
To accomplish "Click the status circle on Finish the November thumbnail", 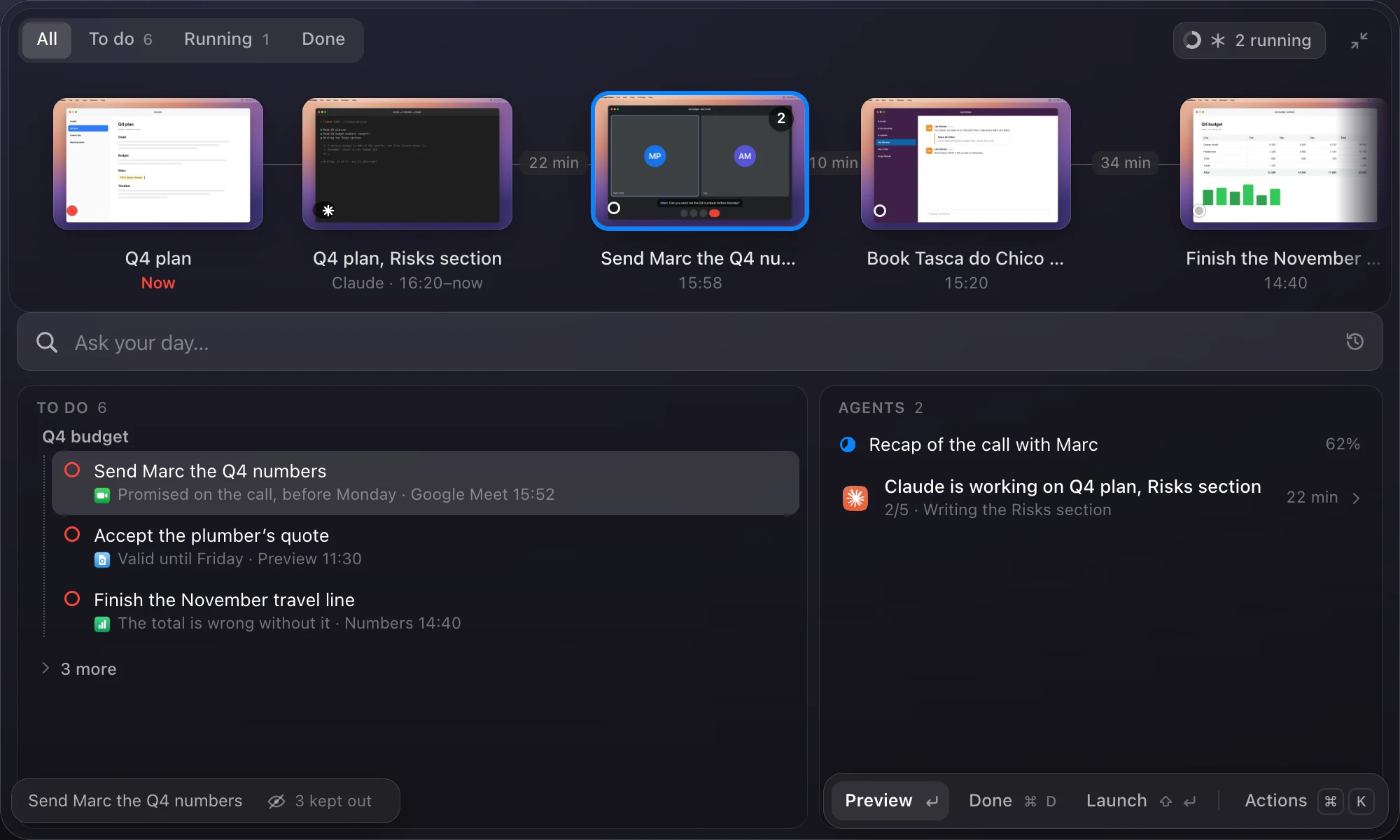I will [x=1199, y=211].
